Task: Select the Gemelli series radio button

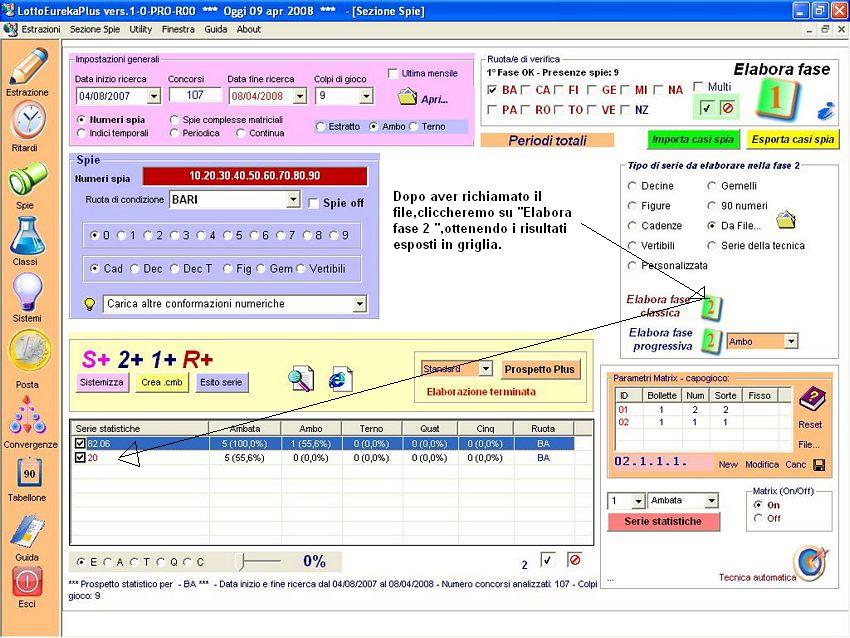Action: (711, 186)
